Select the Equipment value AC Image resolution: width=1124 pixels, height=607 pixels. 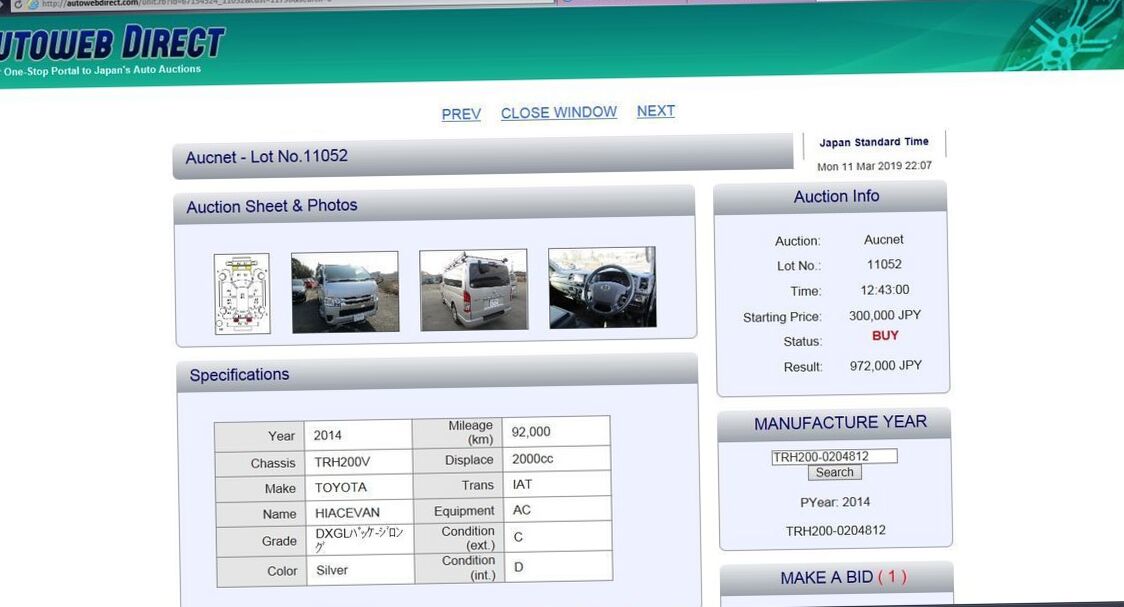[521, 510]
